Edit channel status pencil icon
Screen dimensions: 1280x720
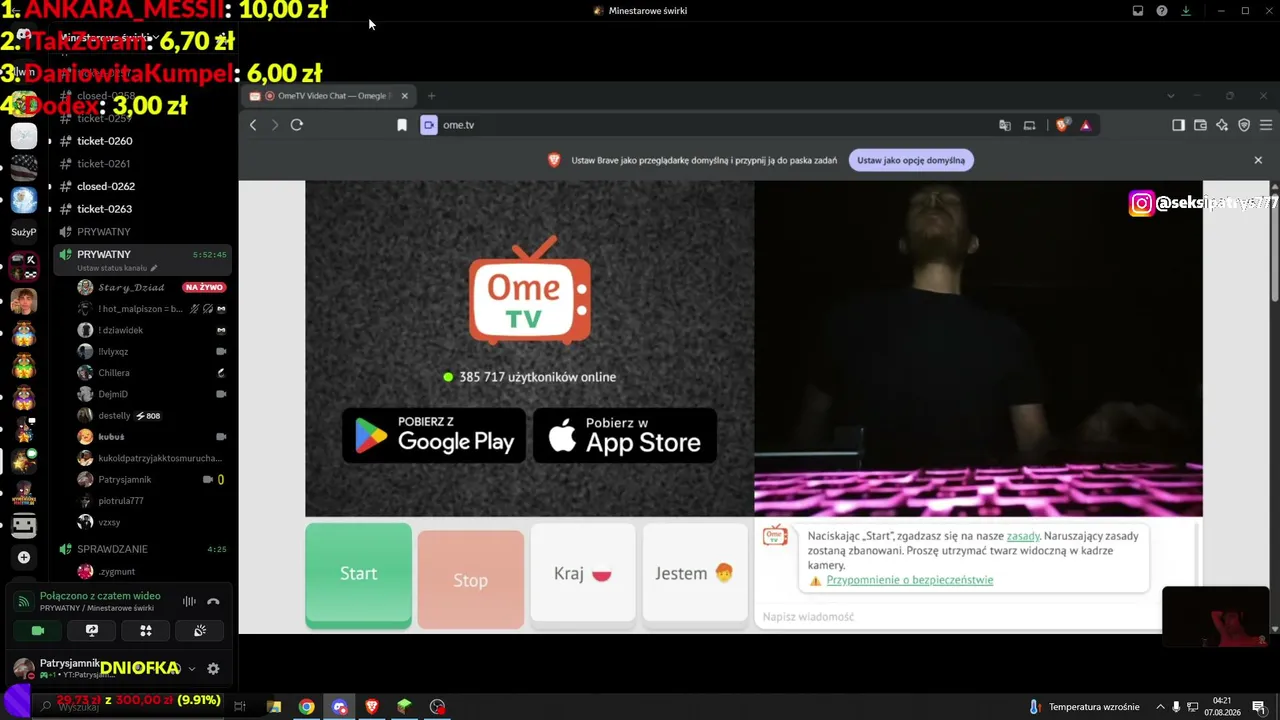154,269
